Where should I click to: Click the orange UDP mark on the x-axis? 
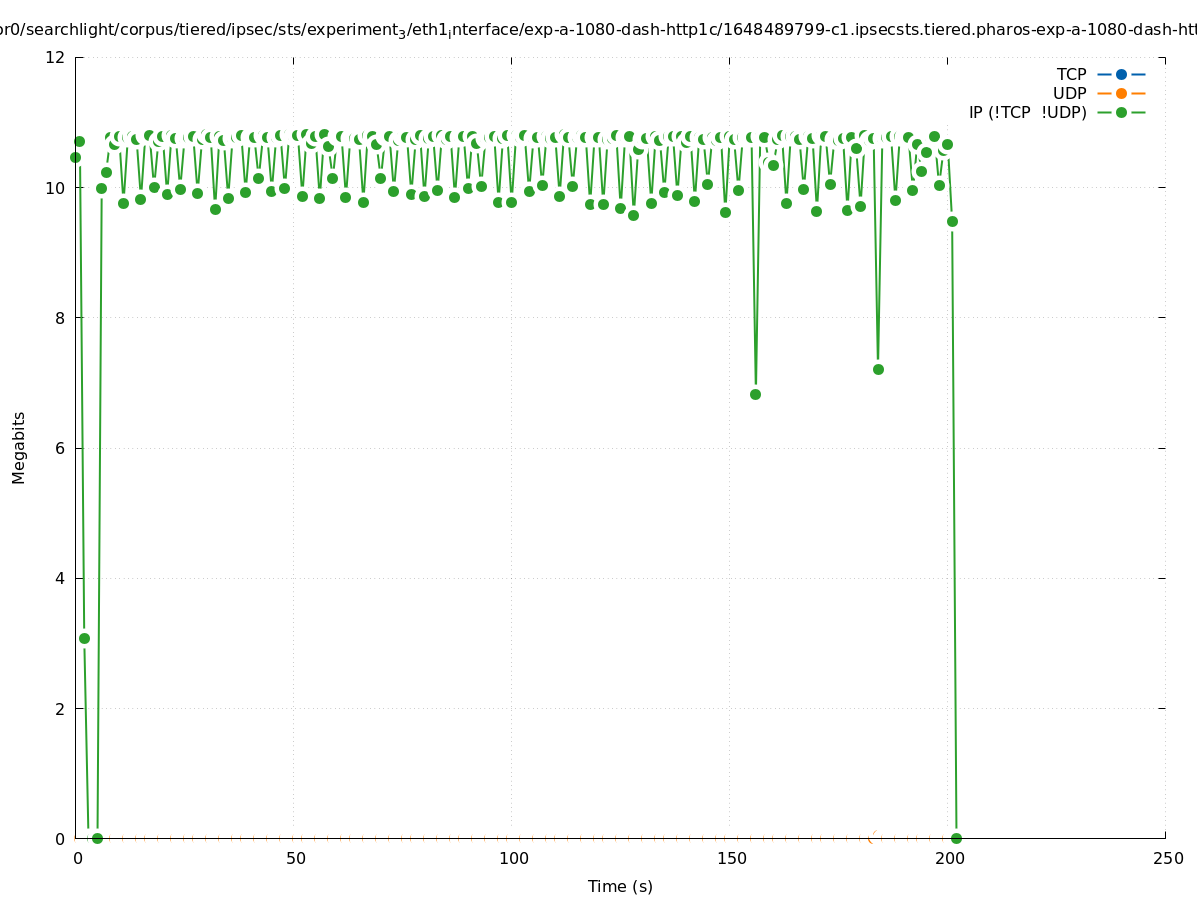(871, 837)
